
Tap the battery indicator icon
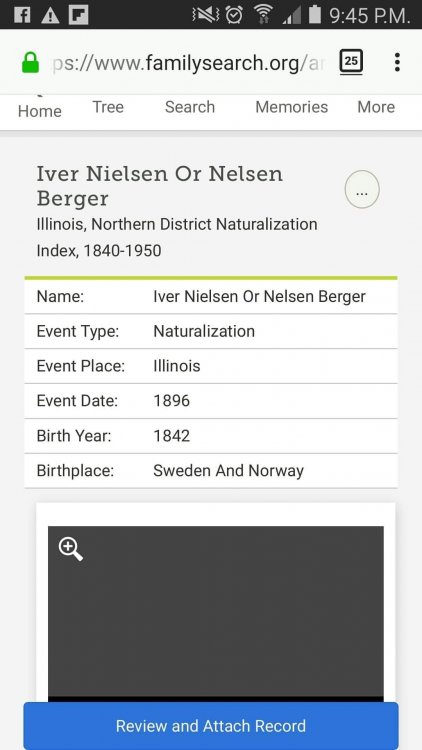pos(314,14)
